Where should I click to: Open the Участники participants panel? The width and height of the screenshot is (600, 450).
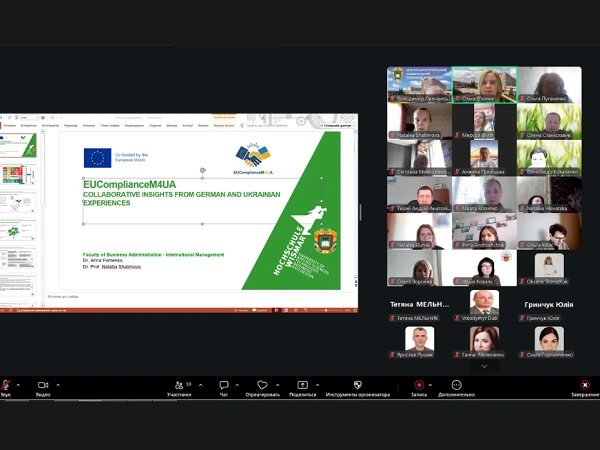pyautogui.click(x=178, y=385)
